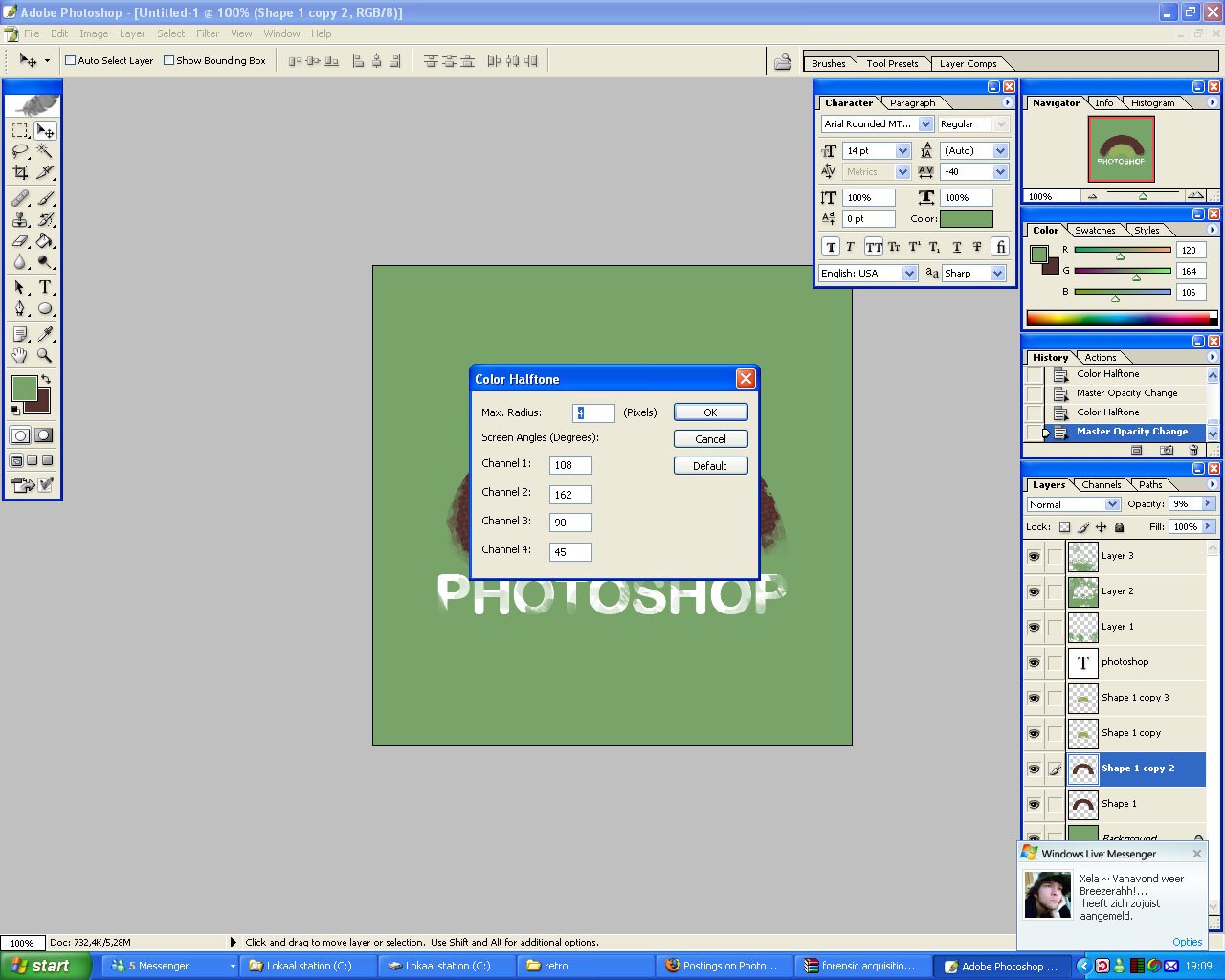Viewport: 1225px width, 980px height.
Task: Select the Pen tool
Action: point(20,308)
